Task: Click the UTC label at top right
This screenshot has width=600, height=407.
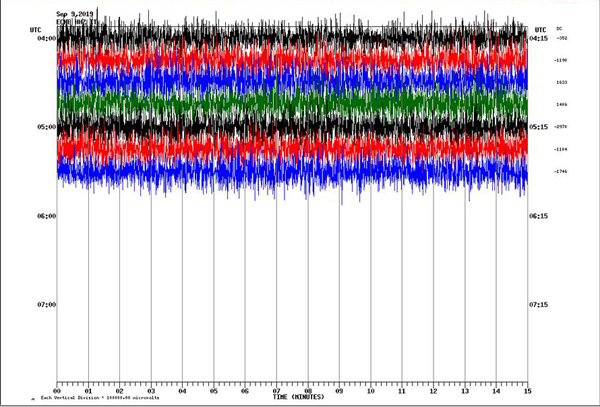Action: (540, 29)
